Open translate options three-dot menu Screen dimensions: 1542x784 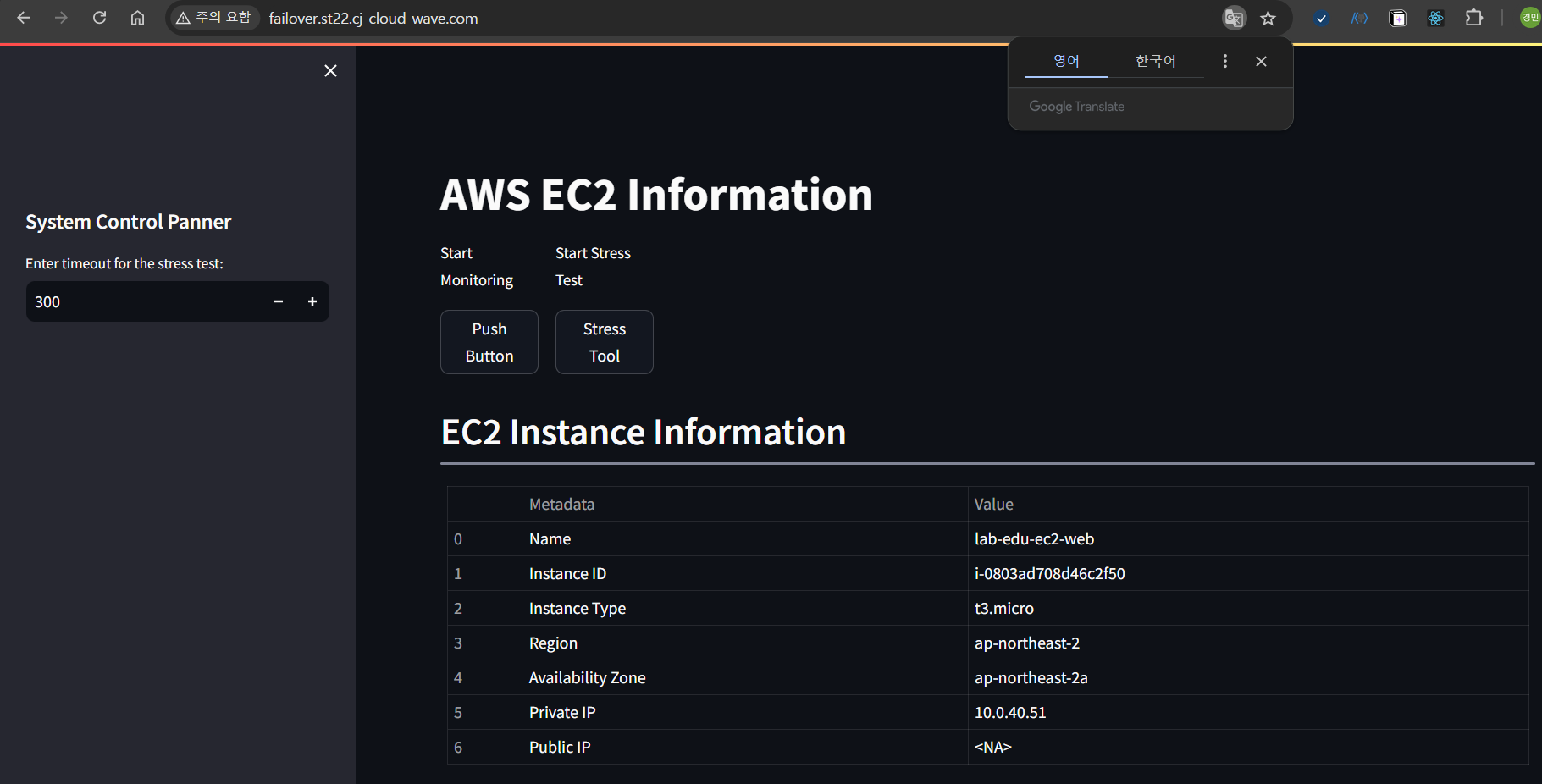click(x=1224, y=61)
